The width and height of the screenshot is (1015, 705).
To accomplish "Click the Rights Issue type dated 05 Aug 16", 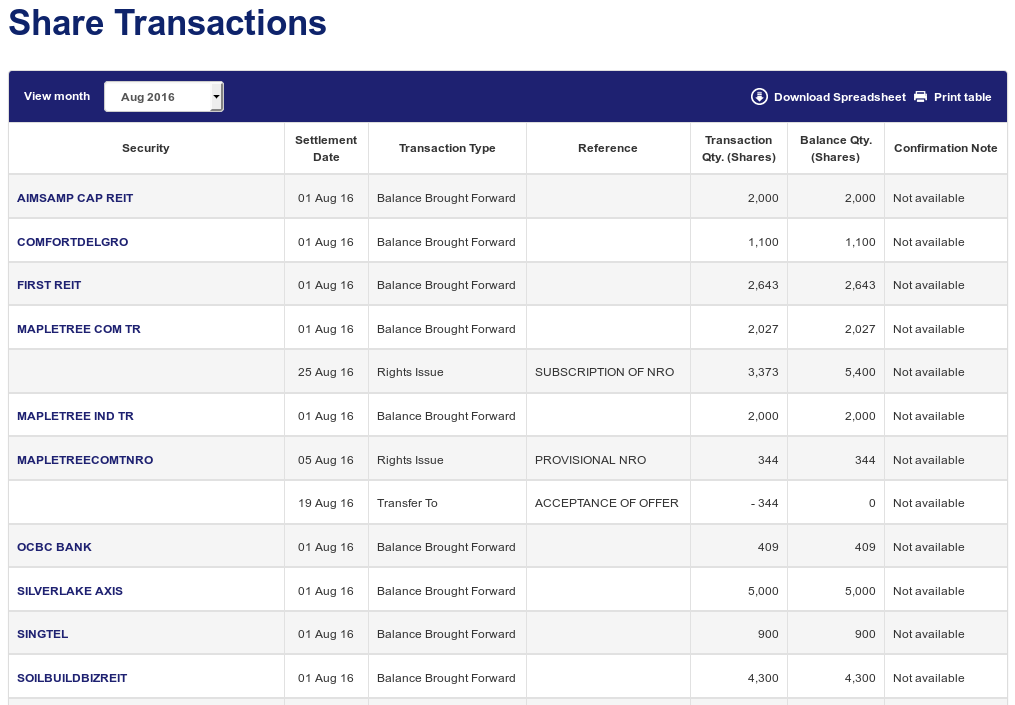I will tap(410, 460).
